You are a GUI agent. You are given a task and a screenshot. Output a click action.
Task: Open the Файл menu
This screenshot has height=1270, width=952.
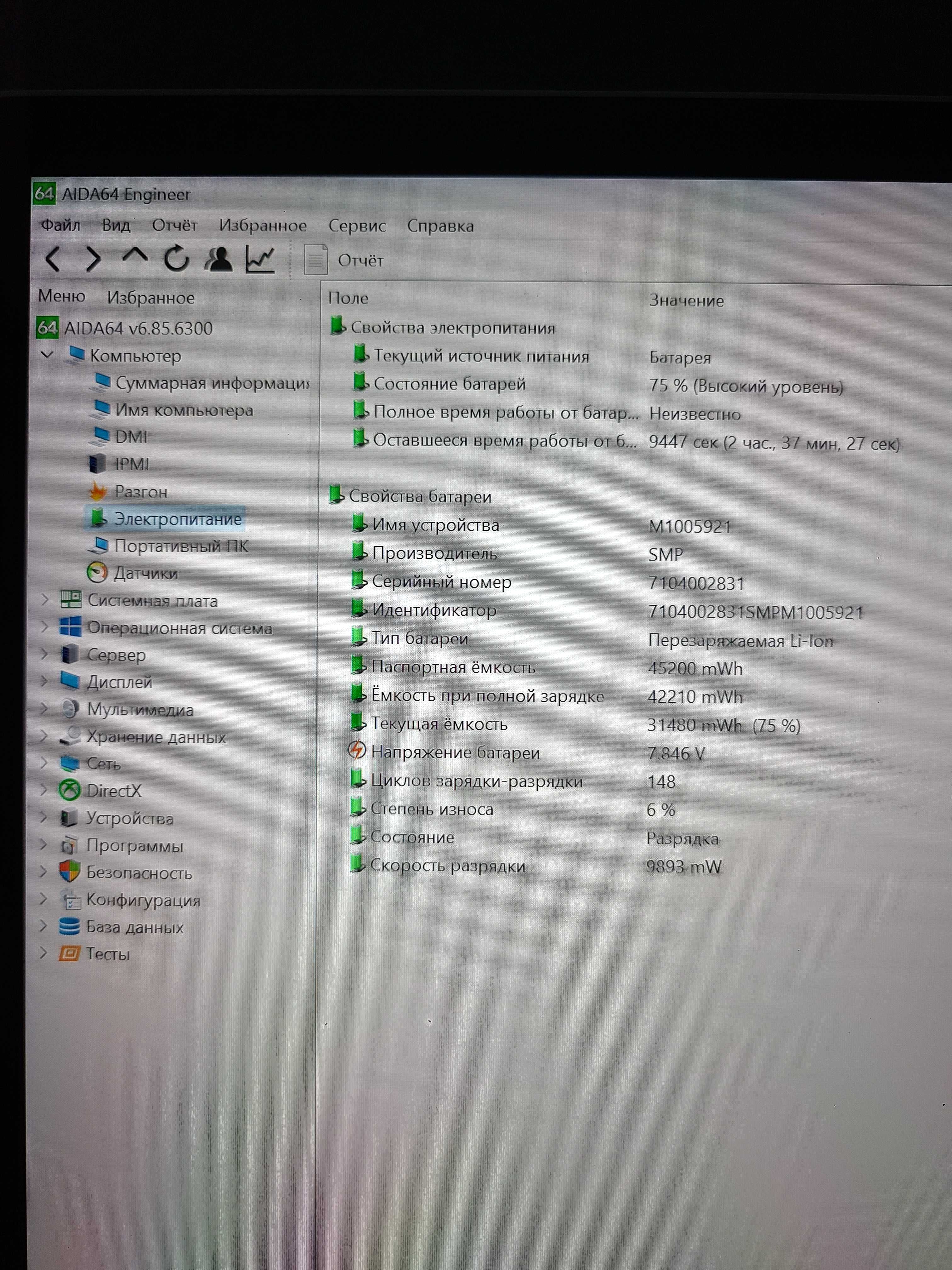(x=61, y=225)
